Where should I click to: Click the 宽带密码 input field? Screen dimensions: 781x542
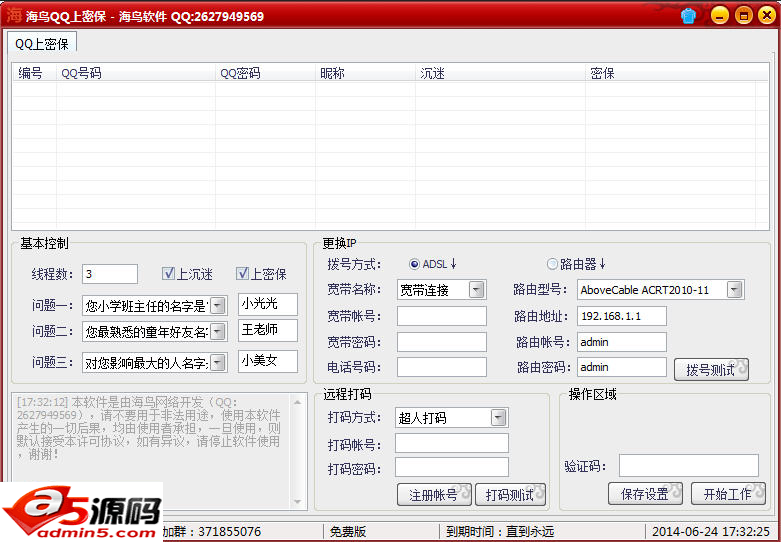point(442,342)
